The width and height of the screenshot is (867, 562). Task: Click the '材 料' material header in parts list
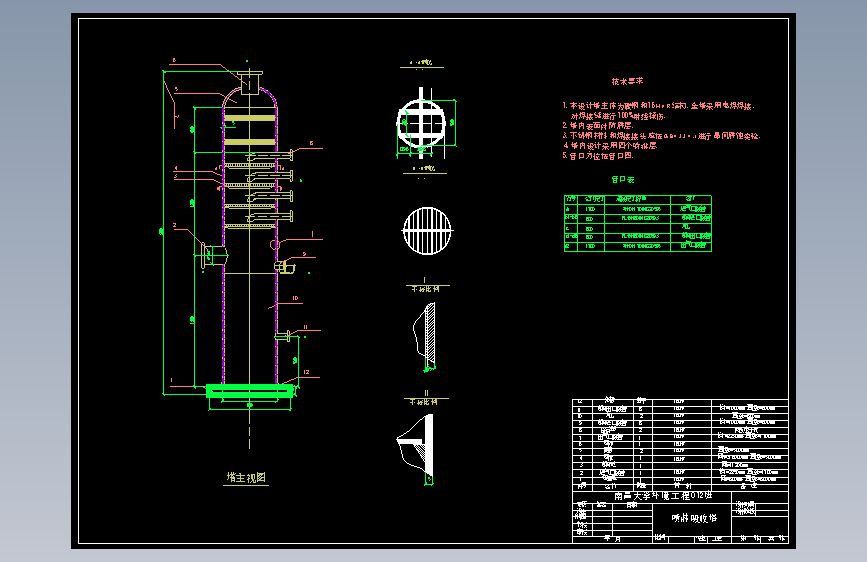tap(681, 486)
